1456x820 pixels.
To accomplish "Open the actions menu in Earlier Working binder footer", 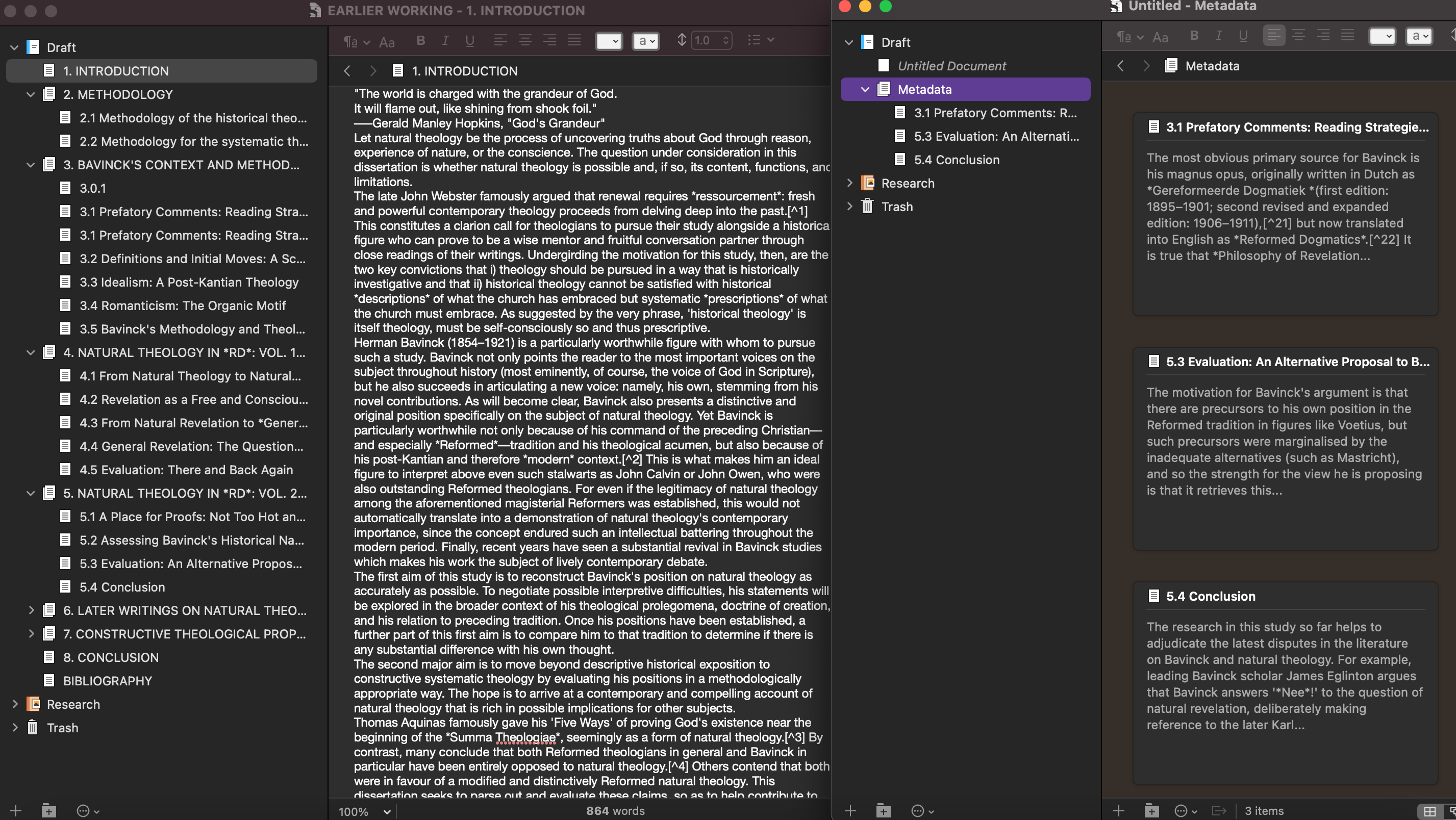I will tap(88, 811).
